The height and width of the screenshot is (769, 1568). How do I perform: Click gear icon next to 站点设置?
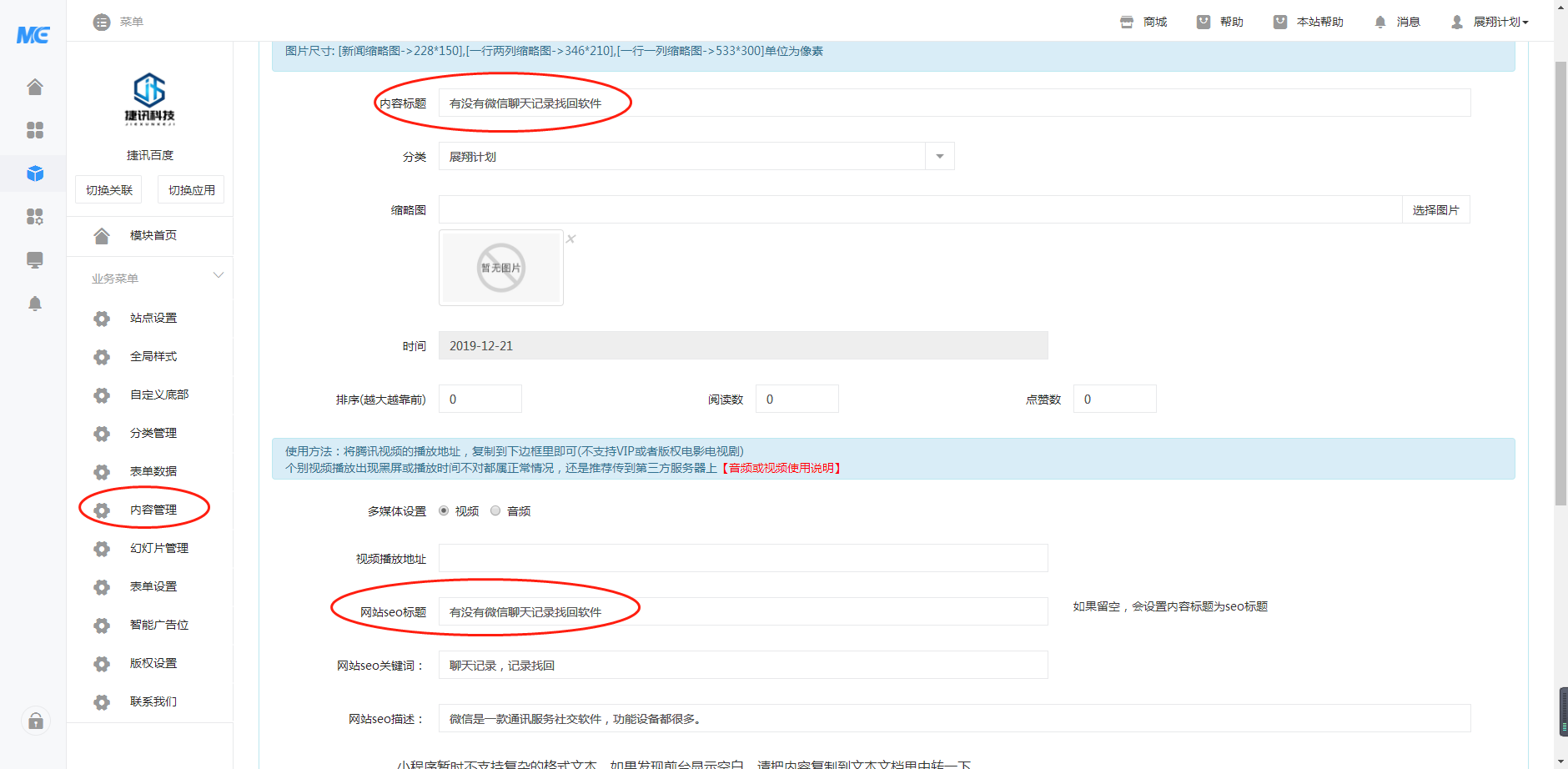[102, 319]
